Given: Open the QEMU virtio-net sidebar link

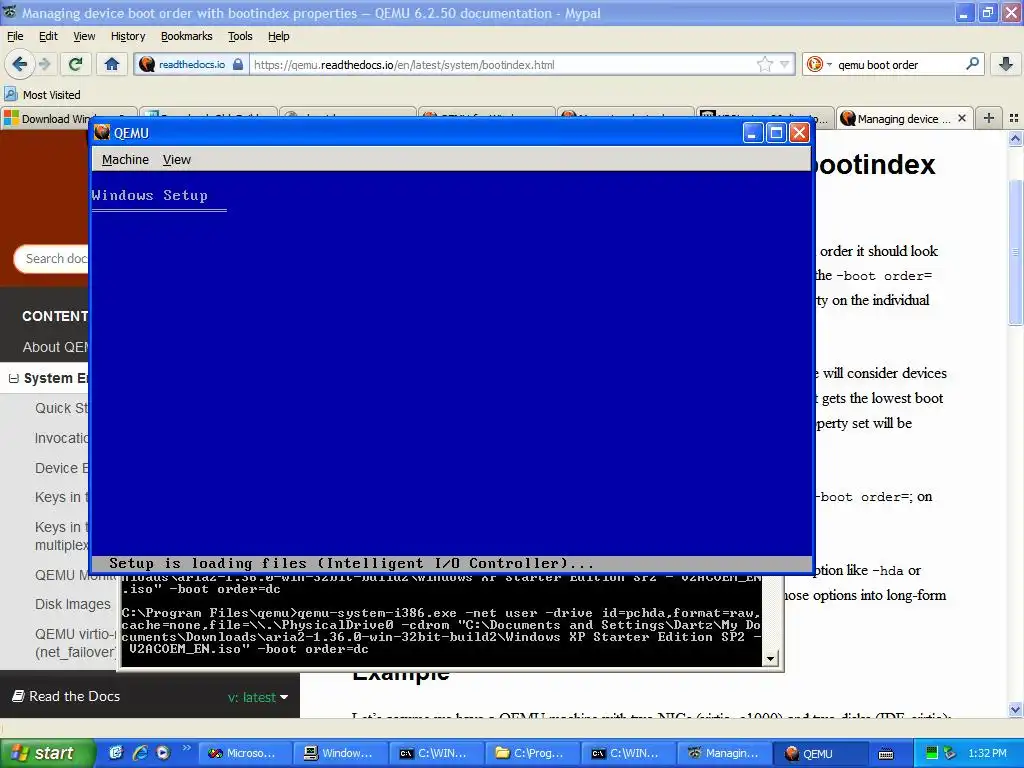Looking at the screenshot, I should pyautogui.click(x=74, y=643).
